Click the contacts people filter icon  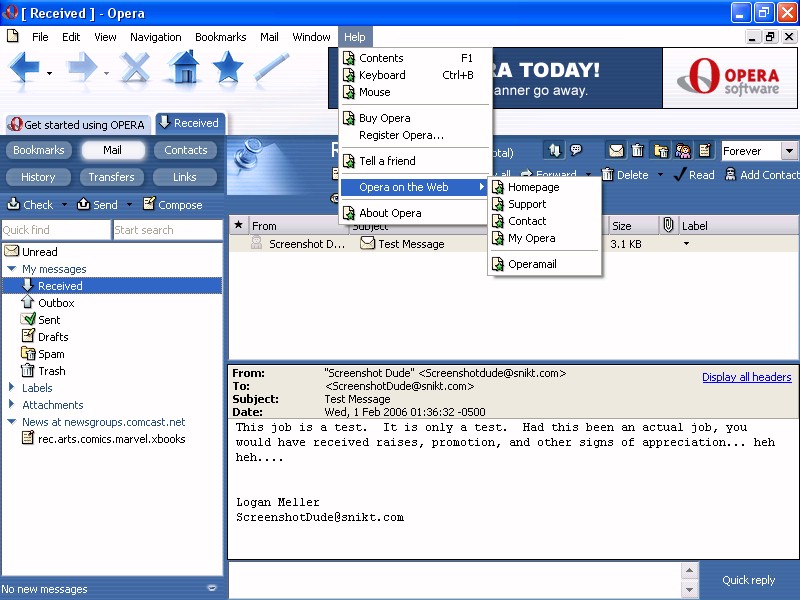tap(683, 151)
